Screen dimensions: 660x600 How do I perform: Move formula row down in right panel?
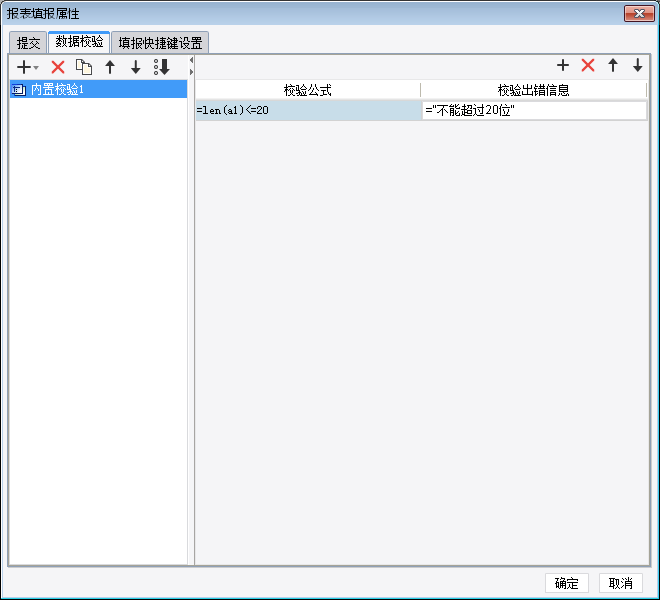coord(638,65)
